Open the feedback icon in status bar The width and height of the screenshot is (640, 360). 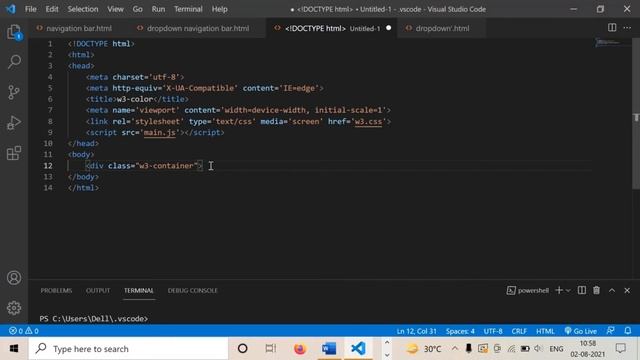click(x=611, y=331)
